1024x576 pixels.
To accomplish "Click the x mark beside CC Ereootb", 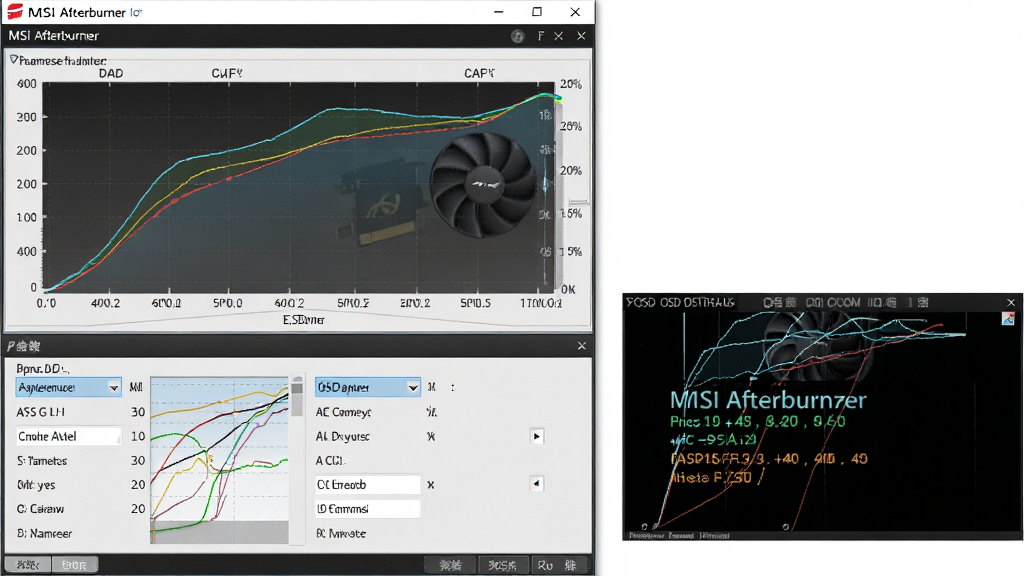I will point(430,485).
